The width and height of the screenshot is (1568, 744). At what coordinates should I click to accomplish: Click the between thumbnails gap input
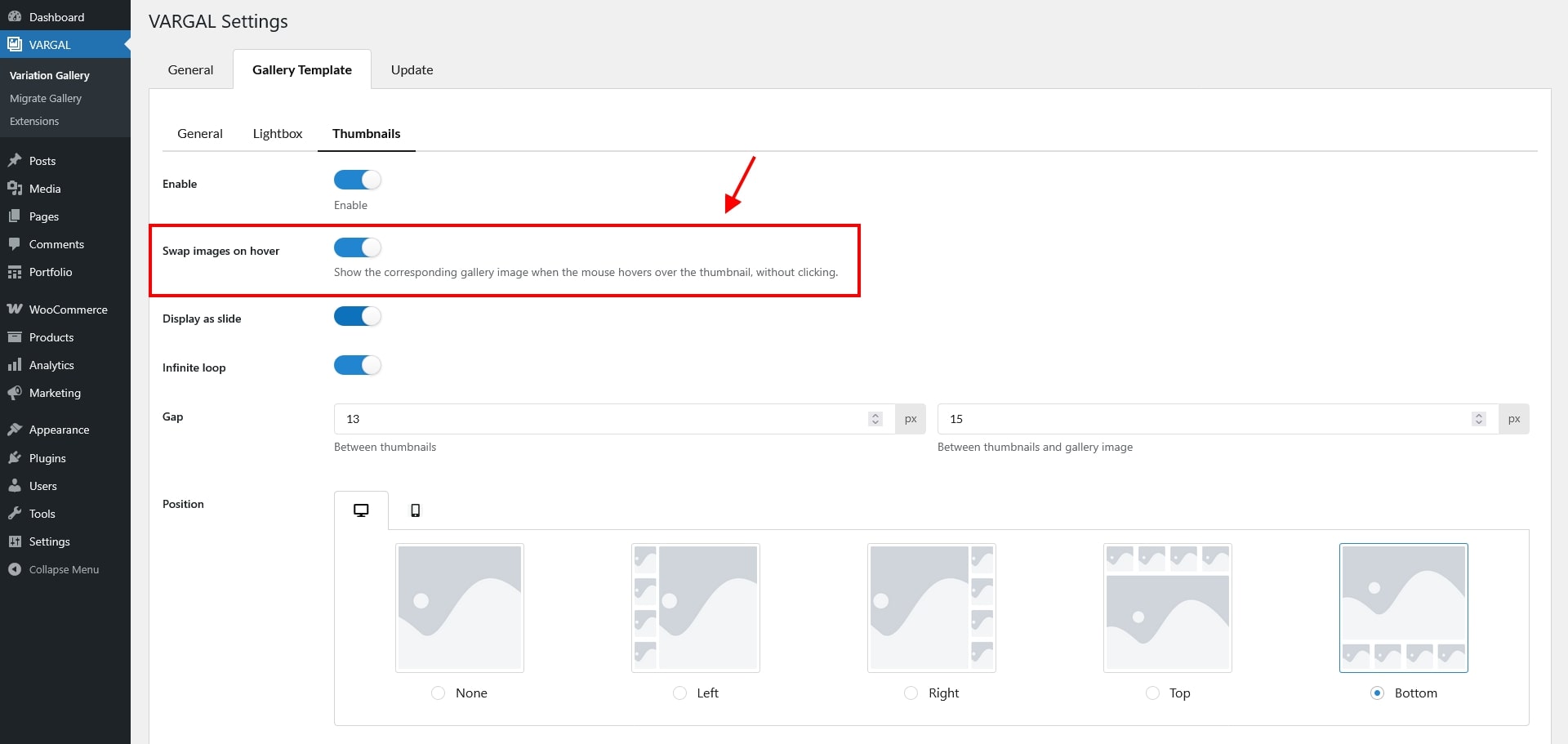point(614,419)
